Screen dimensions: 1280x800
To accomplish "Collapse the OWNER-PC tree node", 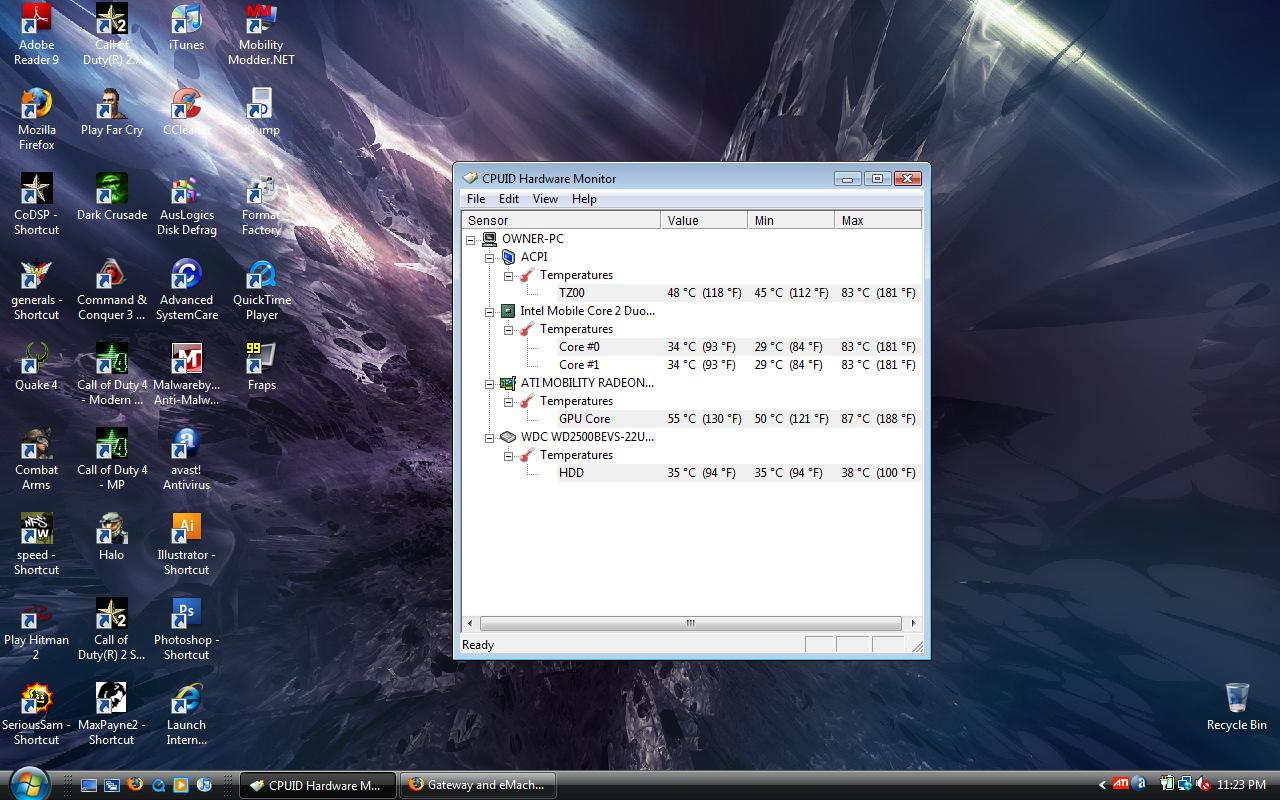I will [x=471, y=239].
